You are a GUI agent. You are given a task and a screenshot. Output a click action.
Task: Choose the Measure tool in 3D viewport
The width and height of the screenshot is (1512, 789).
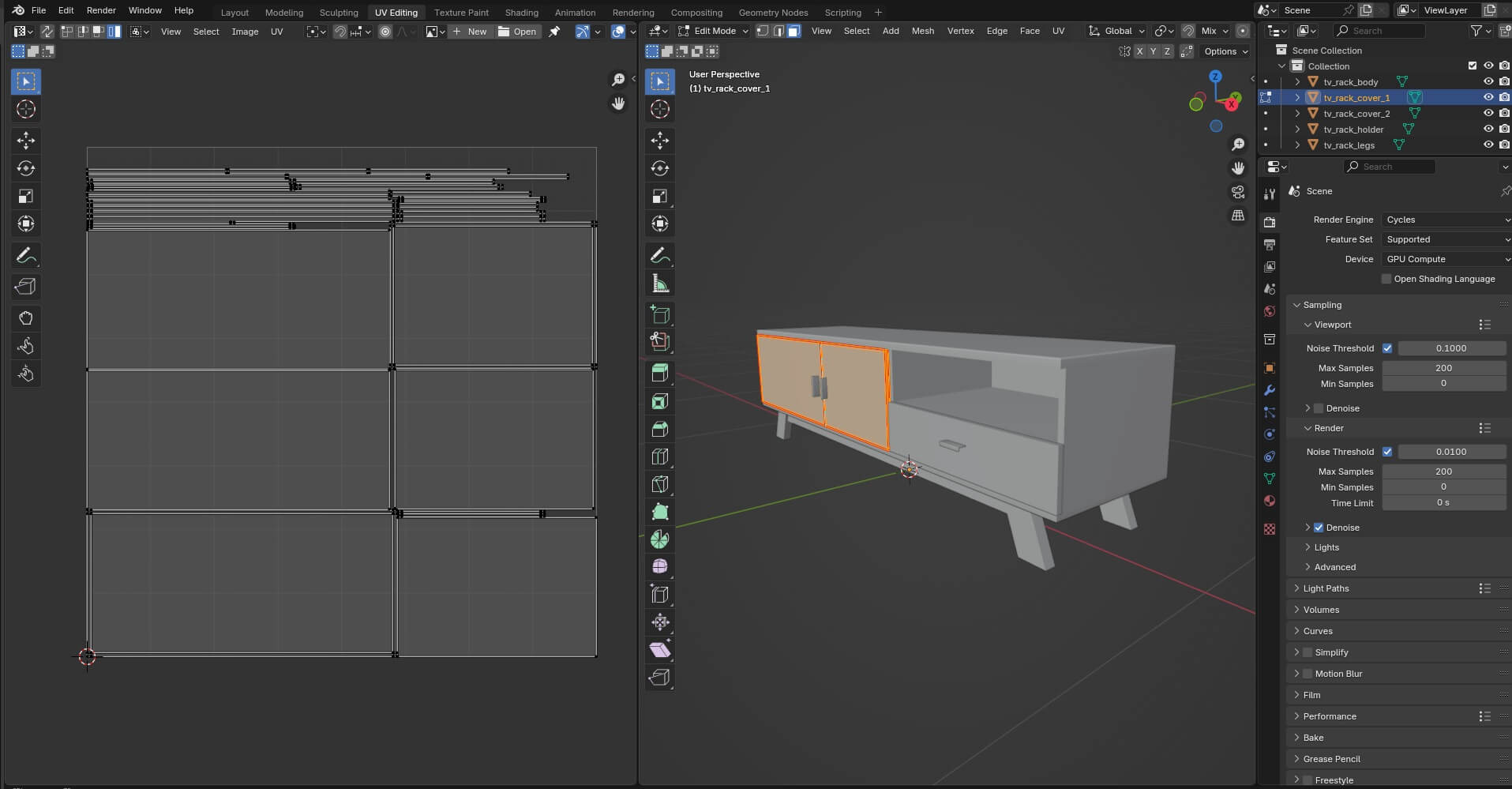pyautogui.click(x=660, y=284)
